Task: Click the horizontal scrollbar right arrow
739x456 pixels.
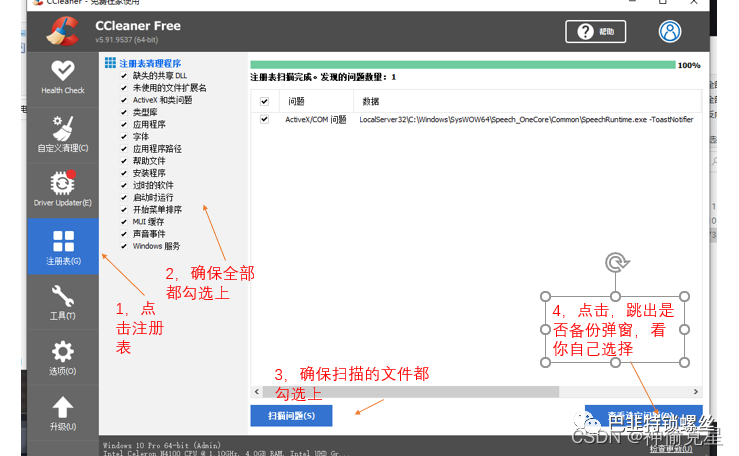Action: pos(696,391)
